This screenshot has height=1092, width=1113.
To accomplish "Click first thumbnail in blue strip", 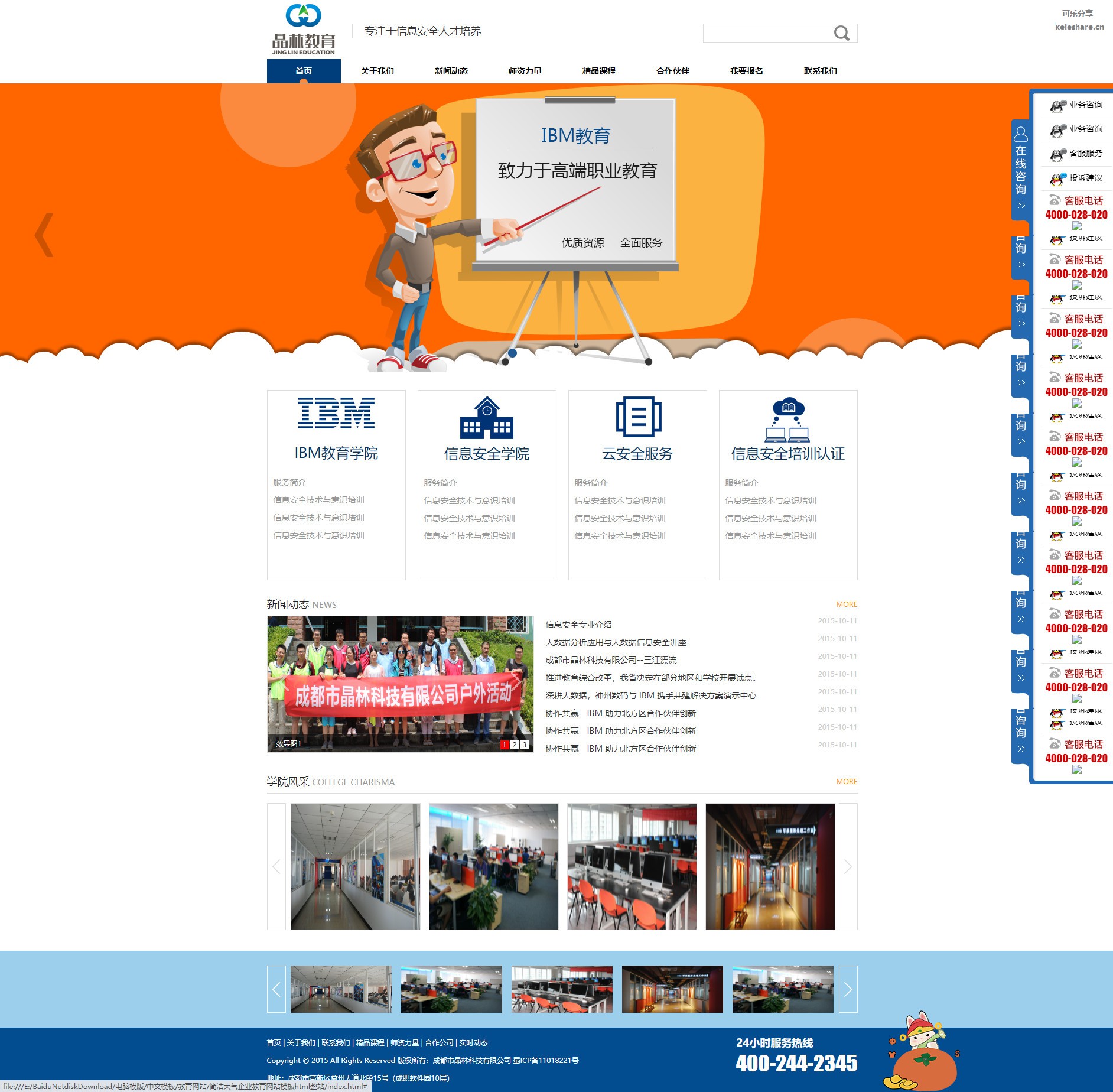I will pyautogui.click(x=341, y=989).
